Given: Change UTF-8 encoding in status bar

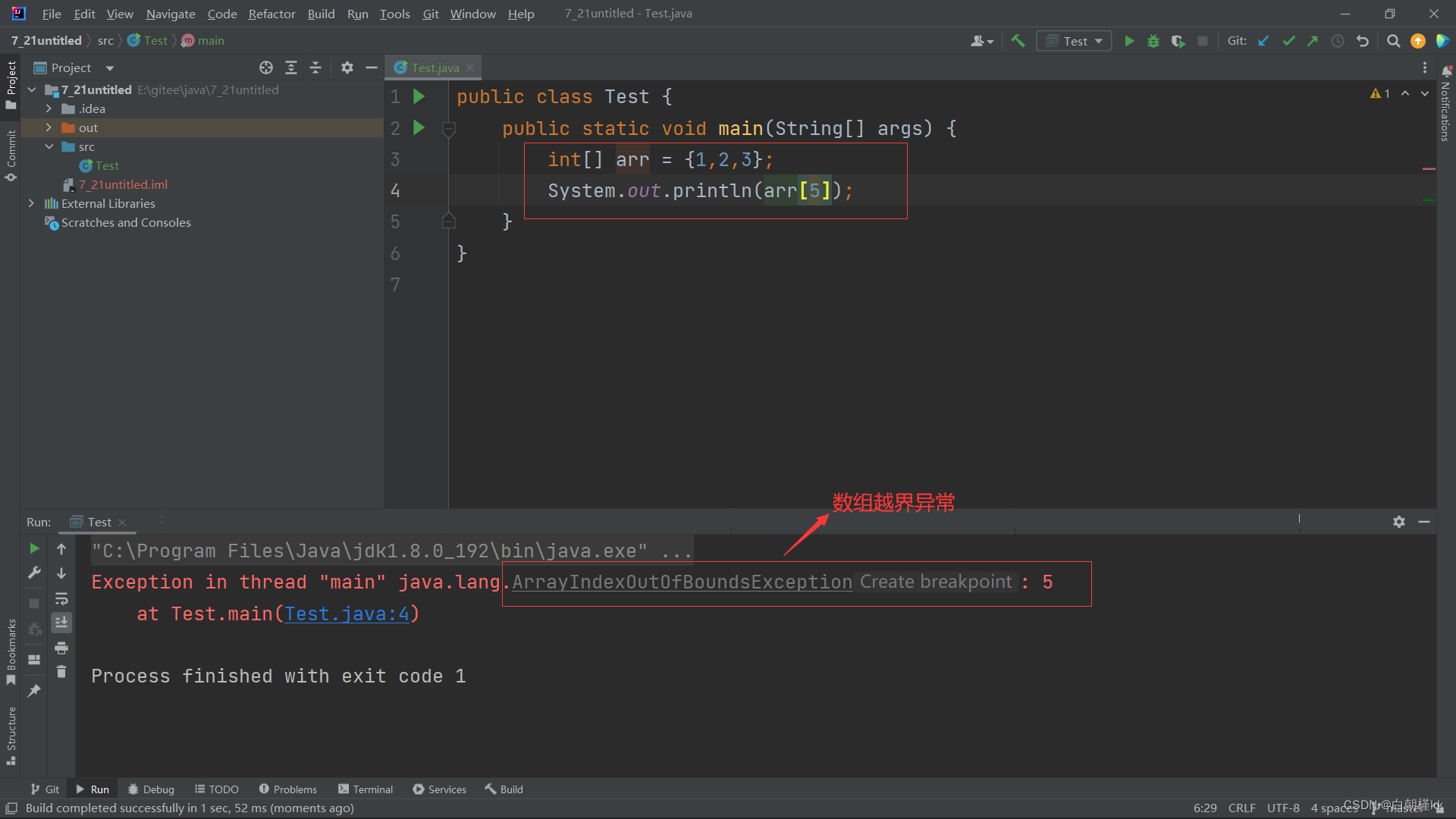Looking at the screenshot, I should click(1283, 808).
